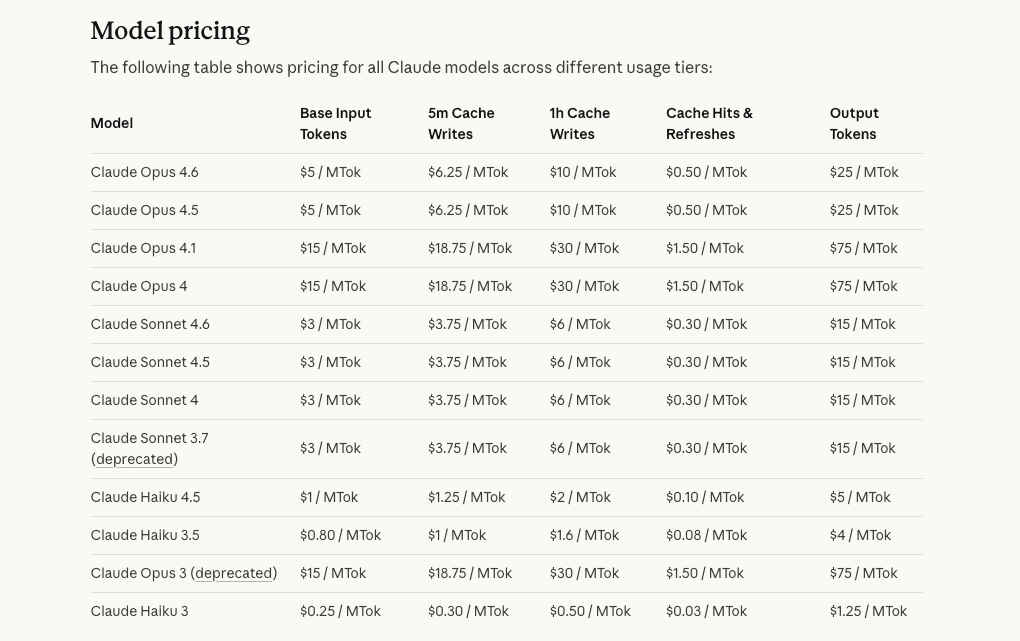Screen dimensions: 1020x641
Task: Select the Claude Haiku 4.5 row label
Action: click(145, 497)
